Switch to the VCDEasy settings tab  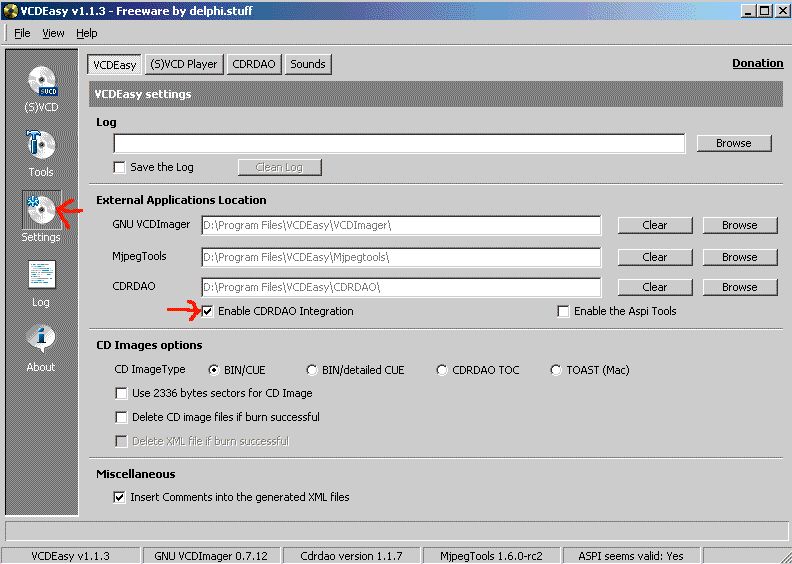(x=115, y=65)
